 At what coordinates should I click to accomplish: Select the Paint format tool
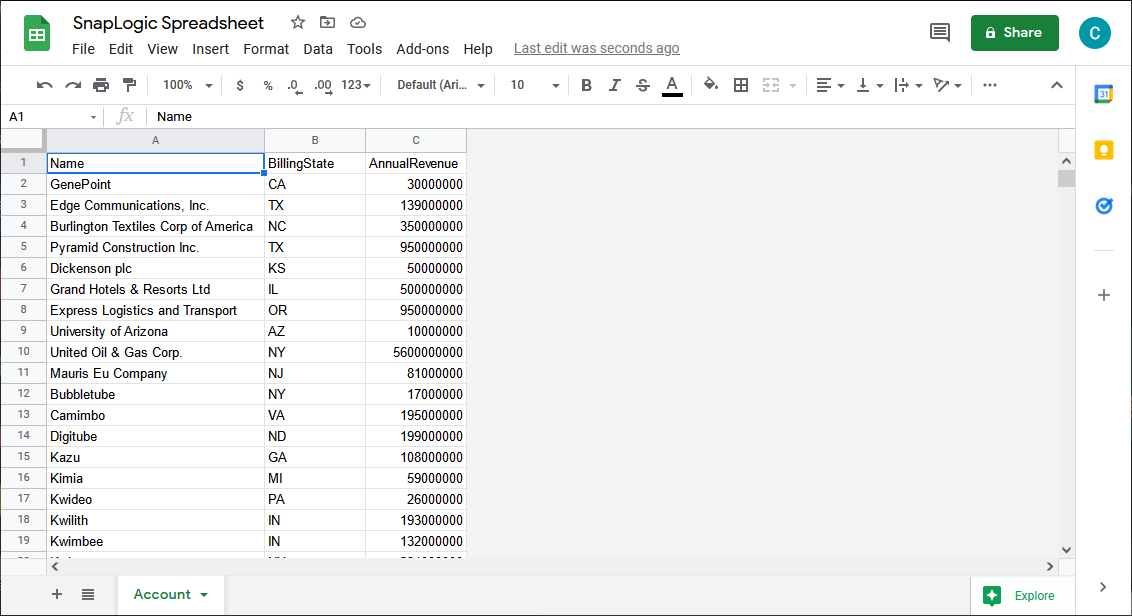click(129, 85)
